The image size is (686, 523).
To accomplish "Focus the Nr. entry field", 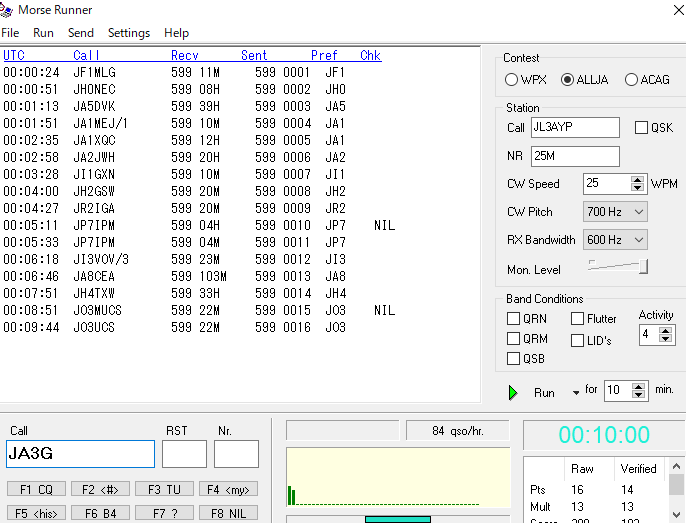I will (236, 454).
